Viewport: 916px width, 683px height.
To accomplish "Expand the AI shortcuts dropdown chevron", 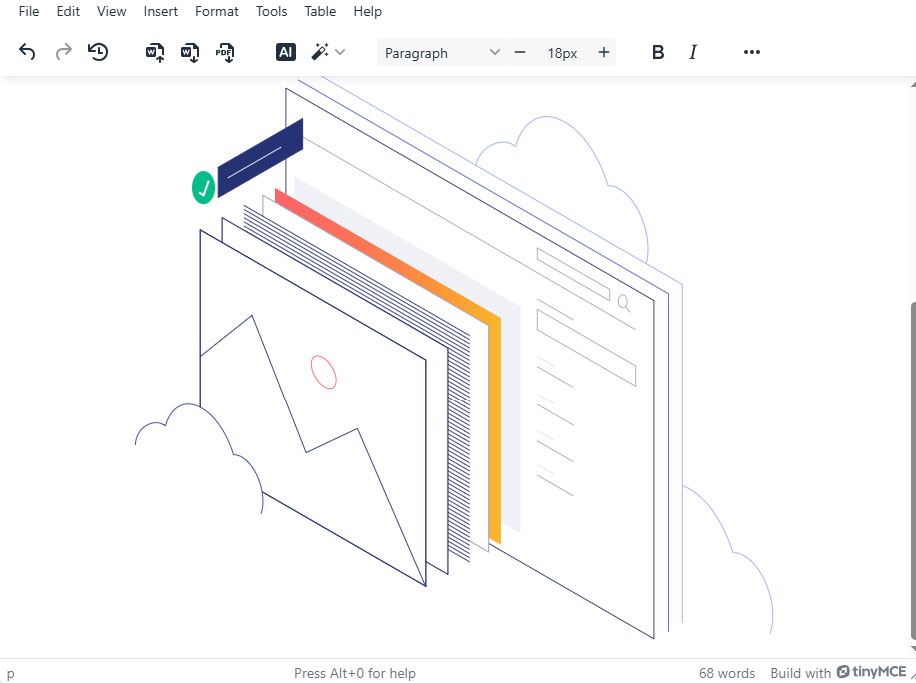I will click(341, 52).
